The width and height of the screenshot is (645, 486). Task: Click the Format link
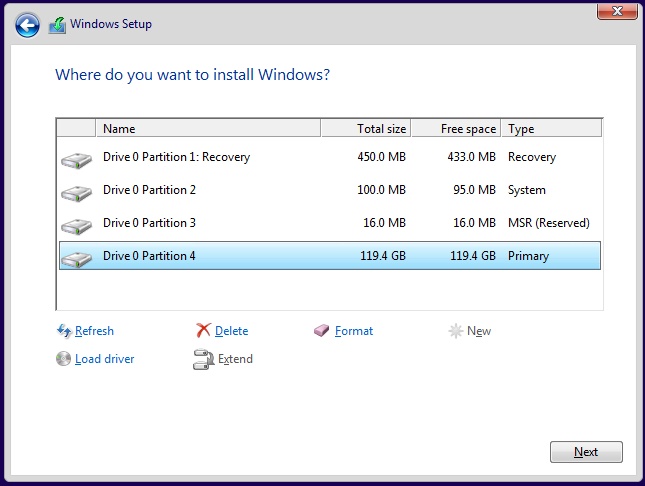354,331
